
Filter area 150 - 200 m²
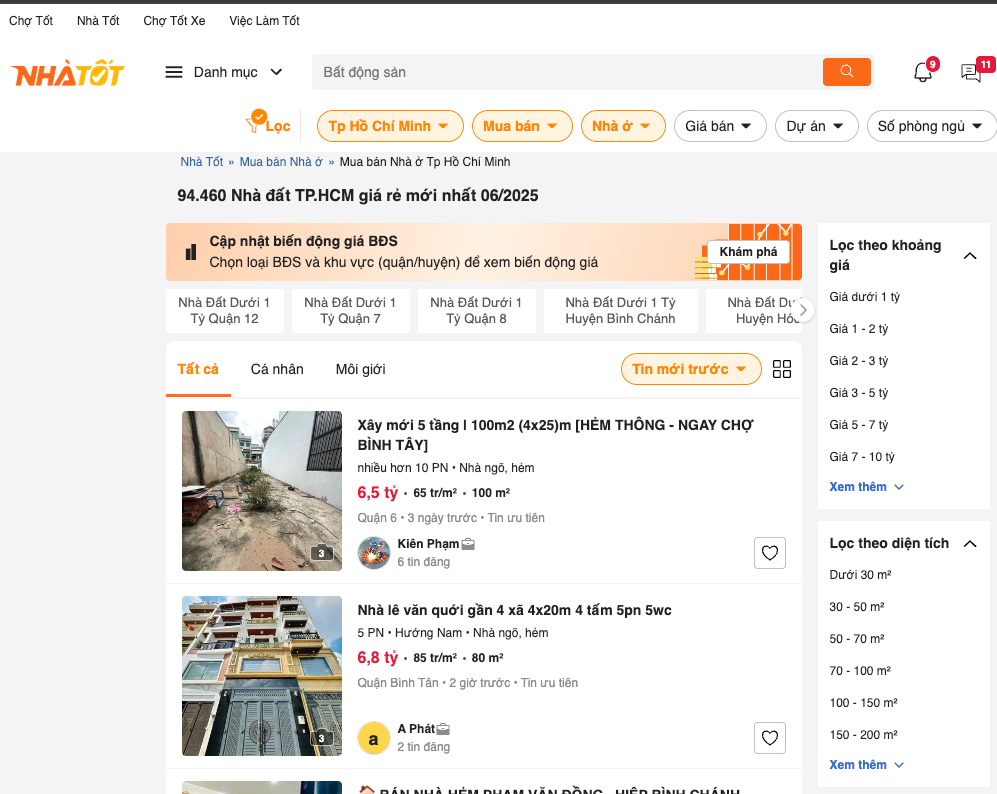pyautogui.click(x=863, y=735)
